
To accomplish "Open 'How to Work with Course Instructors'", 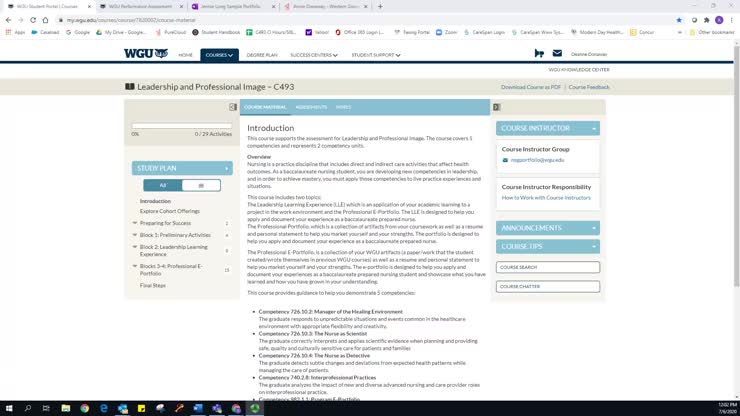I will 546,198.
